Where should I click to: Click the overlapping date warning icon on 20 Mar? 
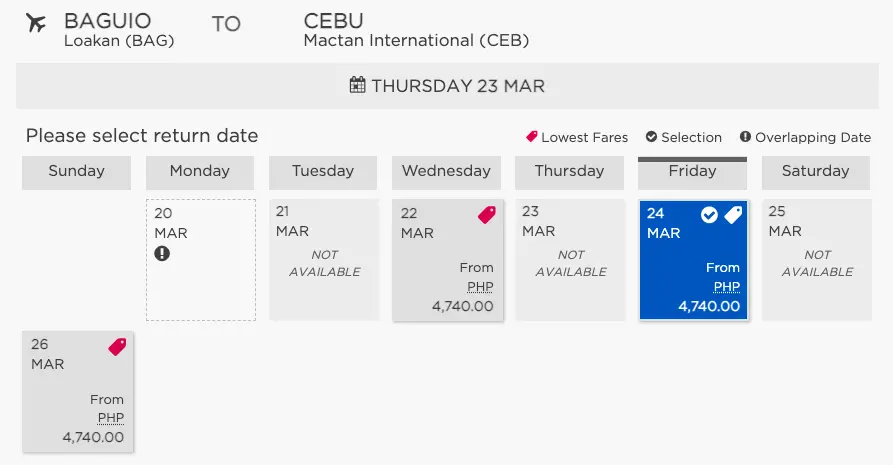[x=162, y=253]
